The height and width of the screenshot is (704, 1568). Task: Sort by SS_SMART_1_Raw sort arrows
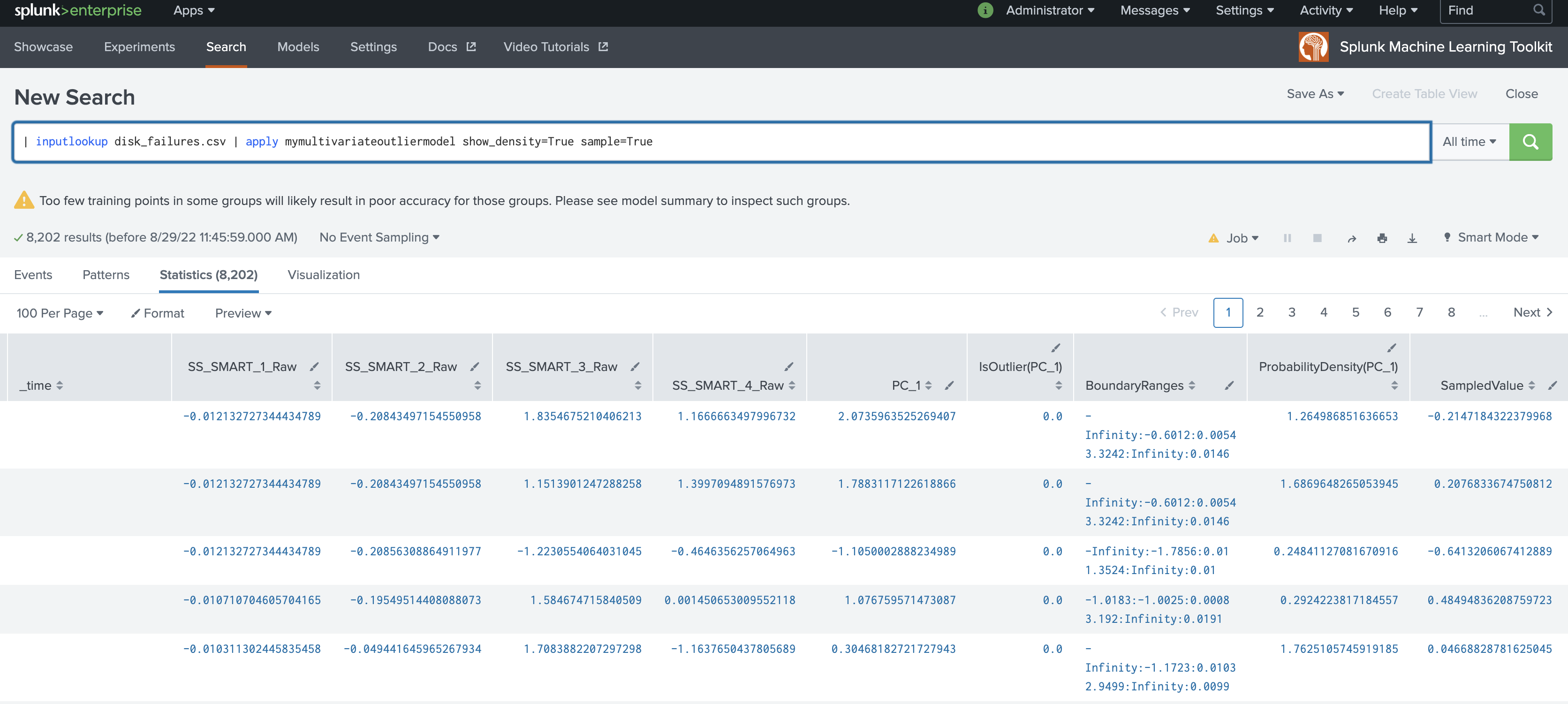pos(317,385)
